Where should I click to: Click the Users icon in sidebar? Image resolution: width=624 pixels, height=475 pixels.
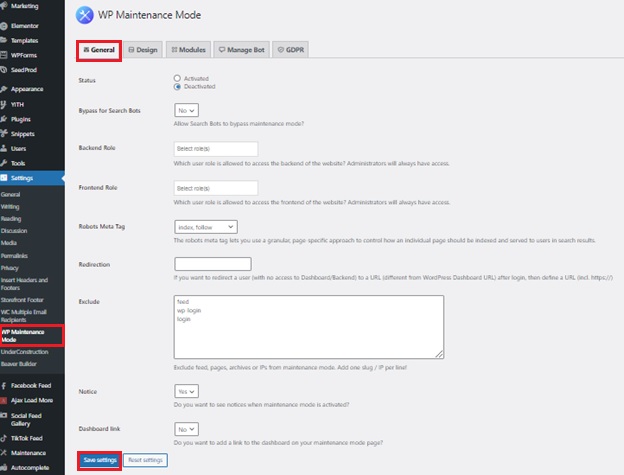pyautogui.click(x=4, y=148)
